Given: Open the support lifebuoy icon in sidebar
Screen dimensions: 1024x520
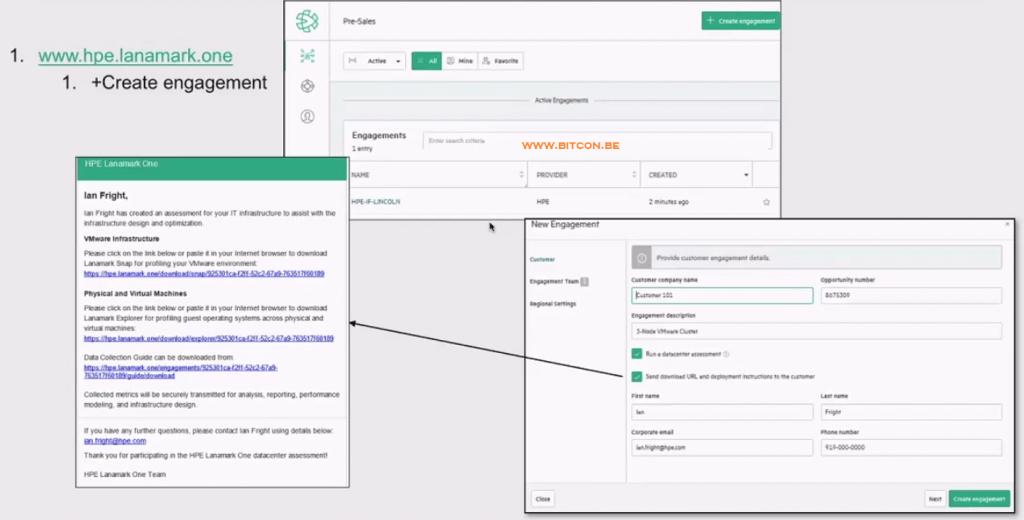Looking at the screenshot, I should coord(307,86).
